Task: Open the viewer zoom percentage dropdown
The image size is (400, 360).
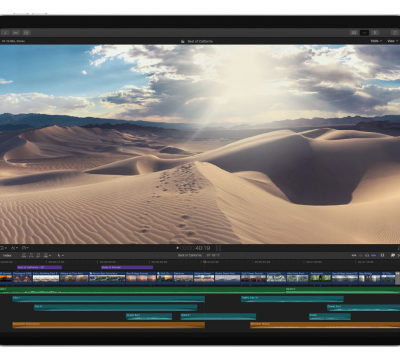Action: (376, 41)
